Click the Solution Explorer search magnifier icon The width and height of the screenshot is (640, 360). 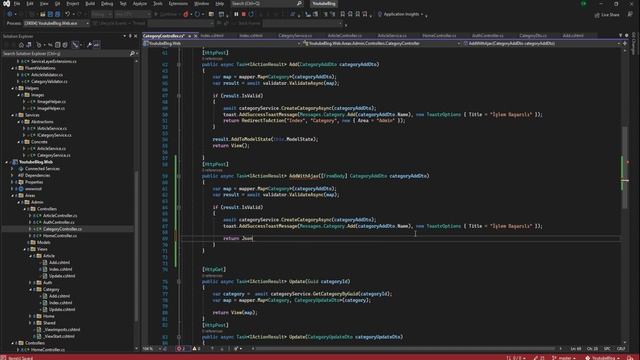point(132,53)
